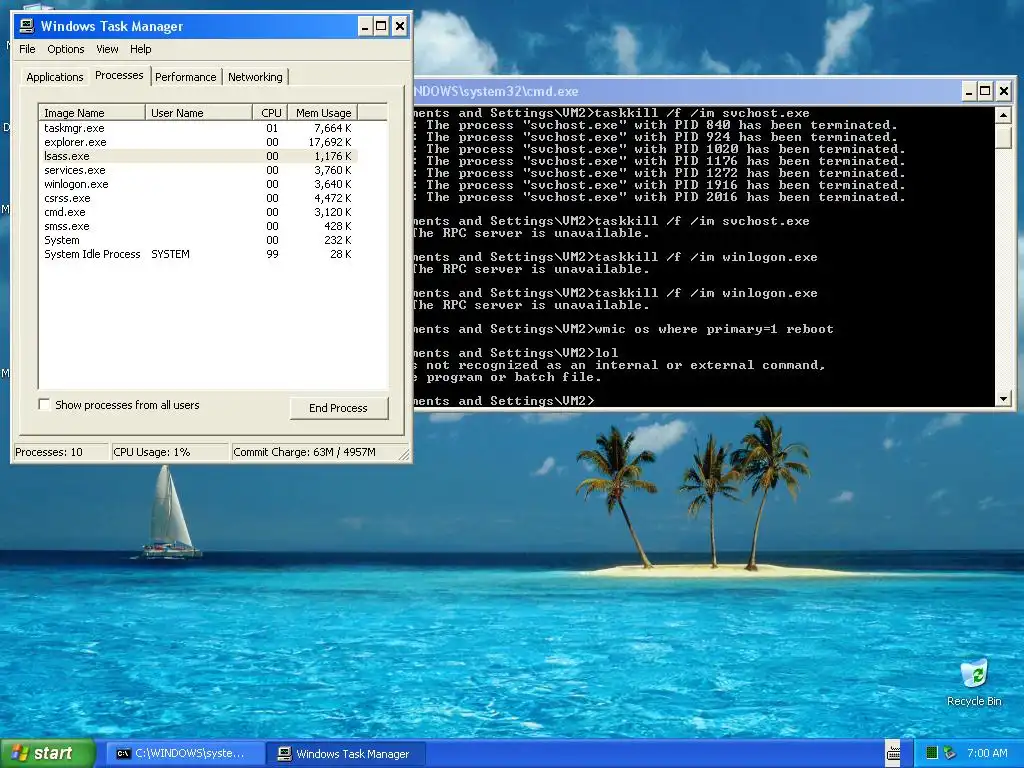Click the green Task Manager CPU tray icon
Screen dimensions: 1024x768
point(932,753)
